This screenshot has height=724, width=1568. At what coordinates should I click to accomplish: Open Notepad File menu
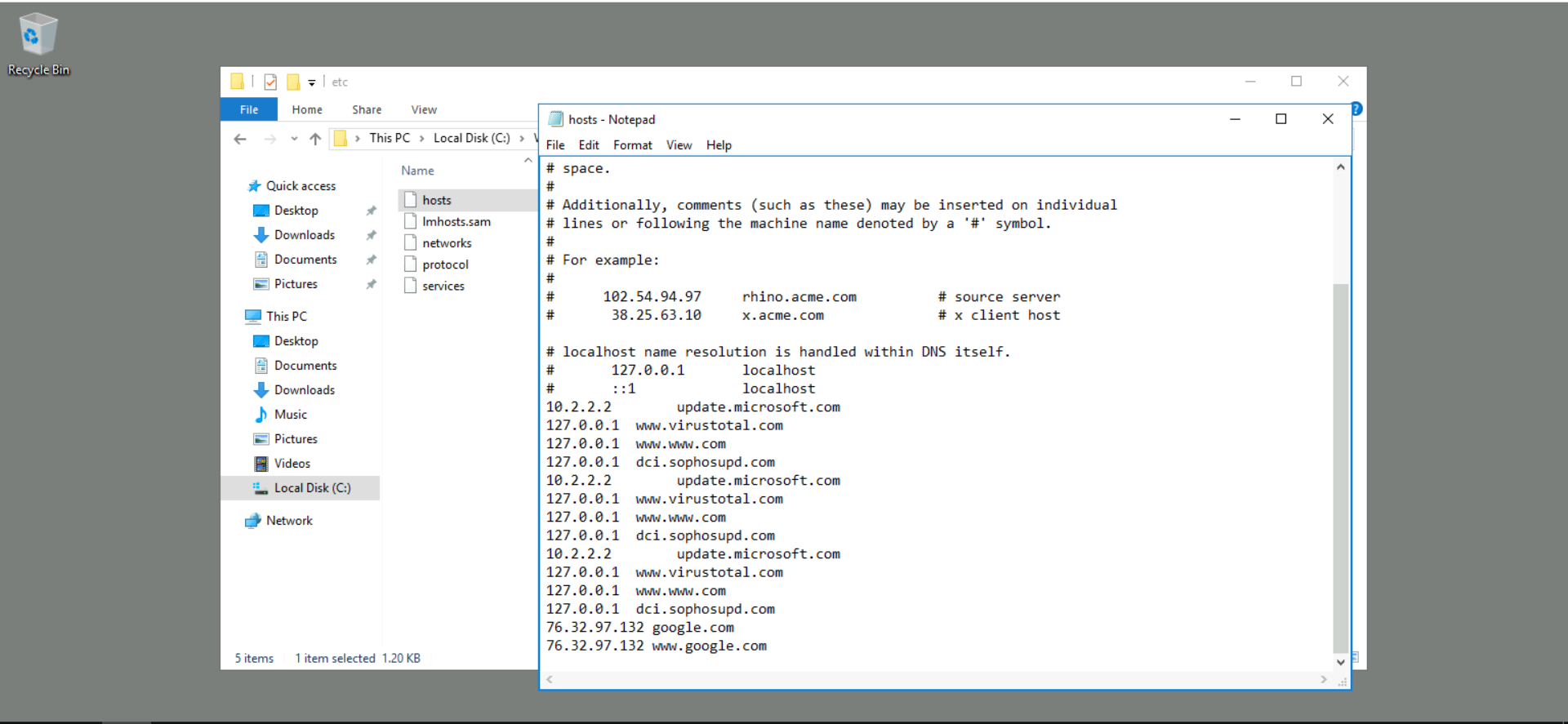(x=555, y=145)
